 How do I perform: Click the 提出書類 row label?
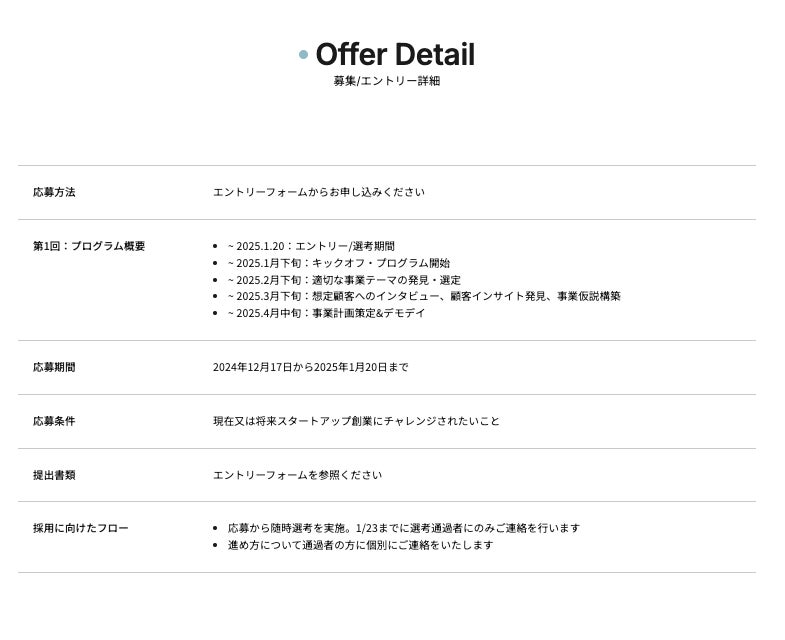54,475
